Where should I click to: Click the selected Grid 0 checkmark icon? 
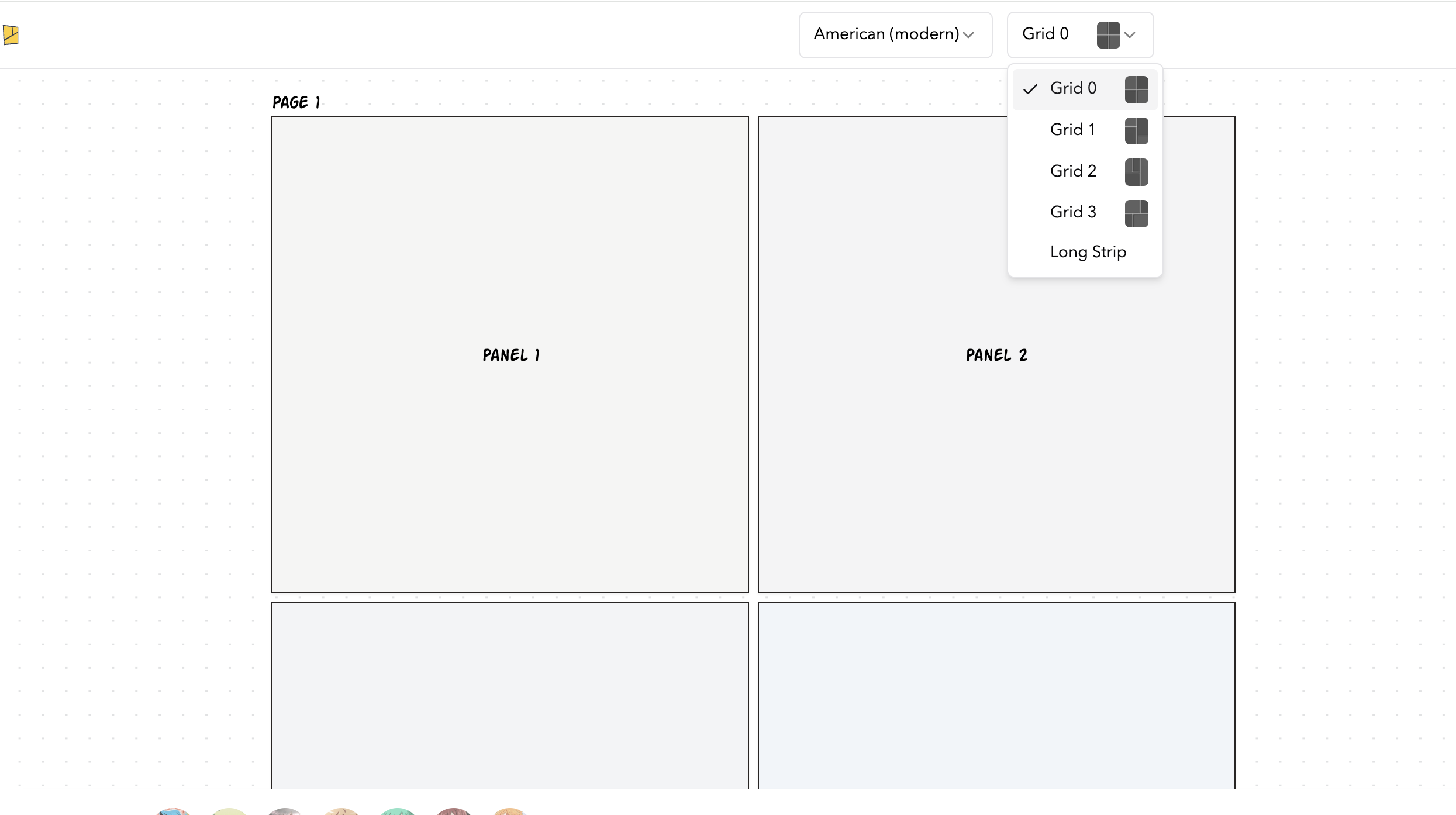1030,89
